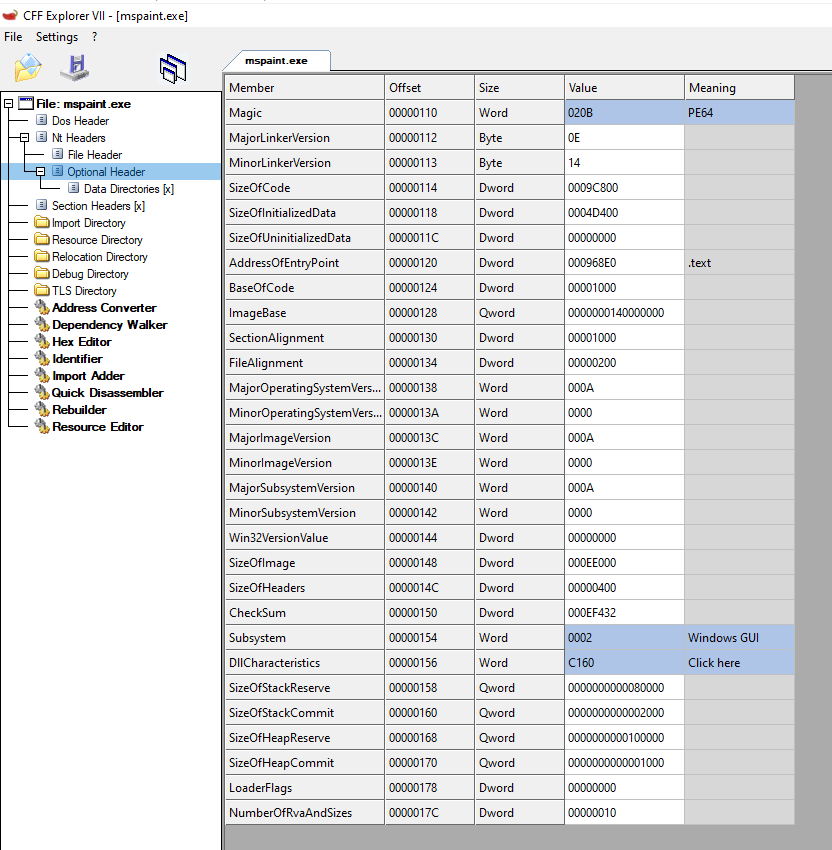The width and height of the screenshot is (832, 850).
Task: Click the Relocation Directory folder icon
Action: pos(42,256)
